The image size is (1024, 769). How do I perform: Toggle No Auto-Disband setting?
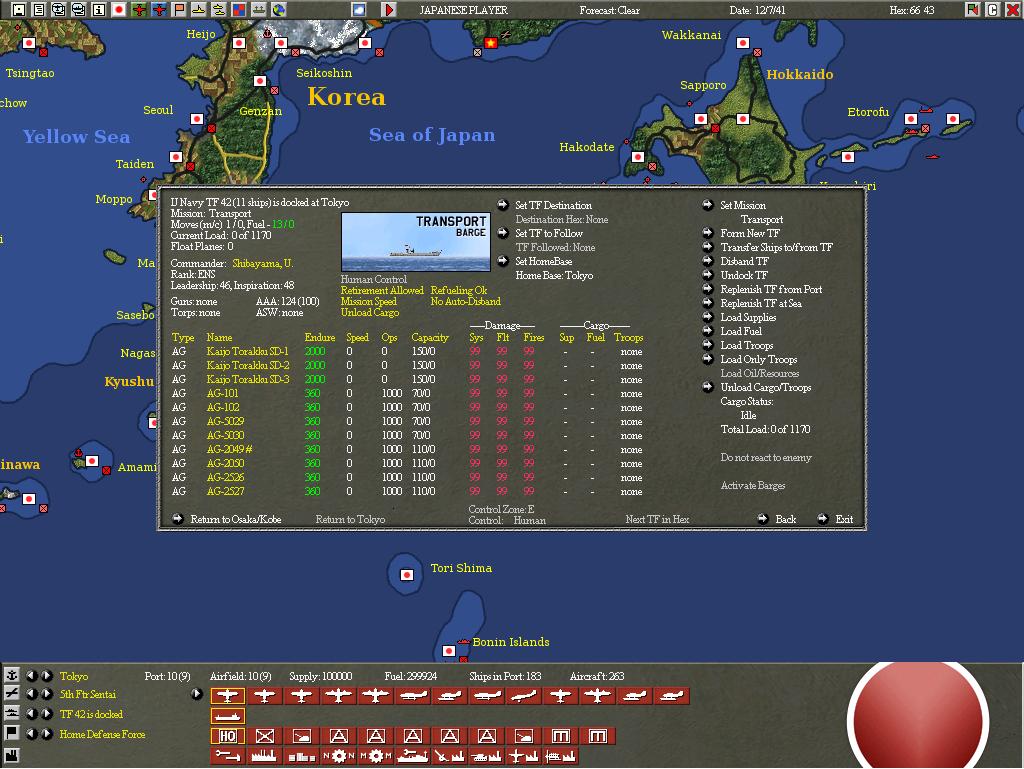(x=466, y=302)
